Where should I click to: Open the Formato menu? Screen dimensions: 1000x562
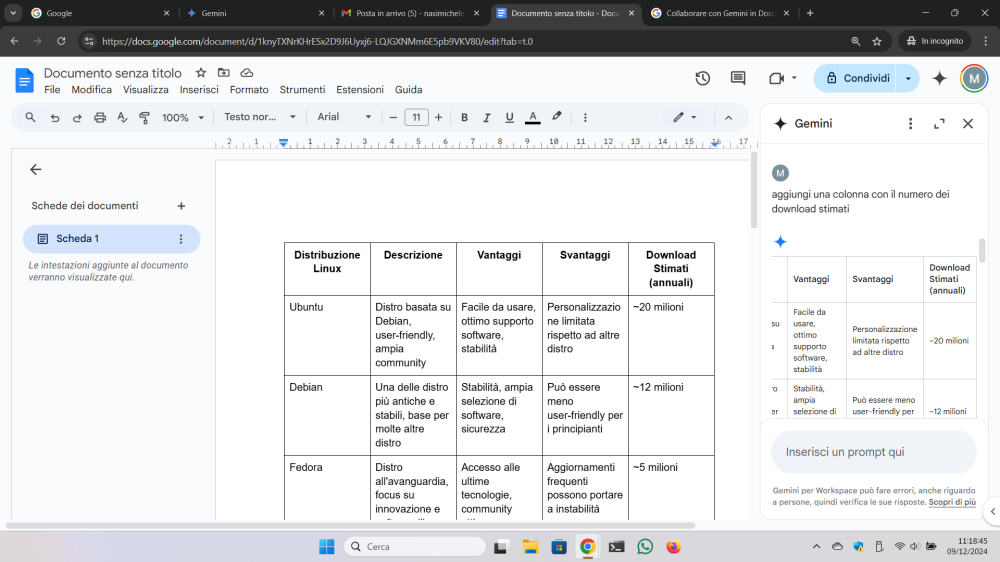click(x=249, y=90)
